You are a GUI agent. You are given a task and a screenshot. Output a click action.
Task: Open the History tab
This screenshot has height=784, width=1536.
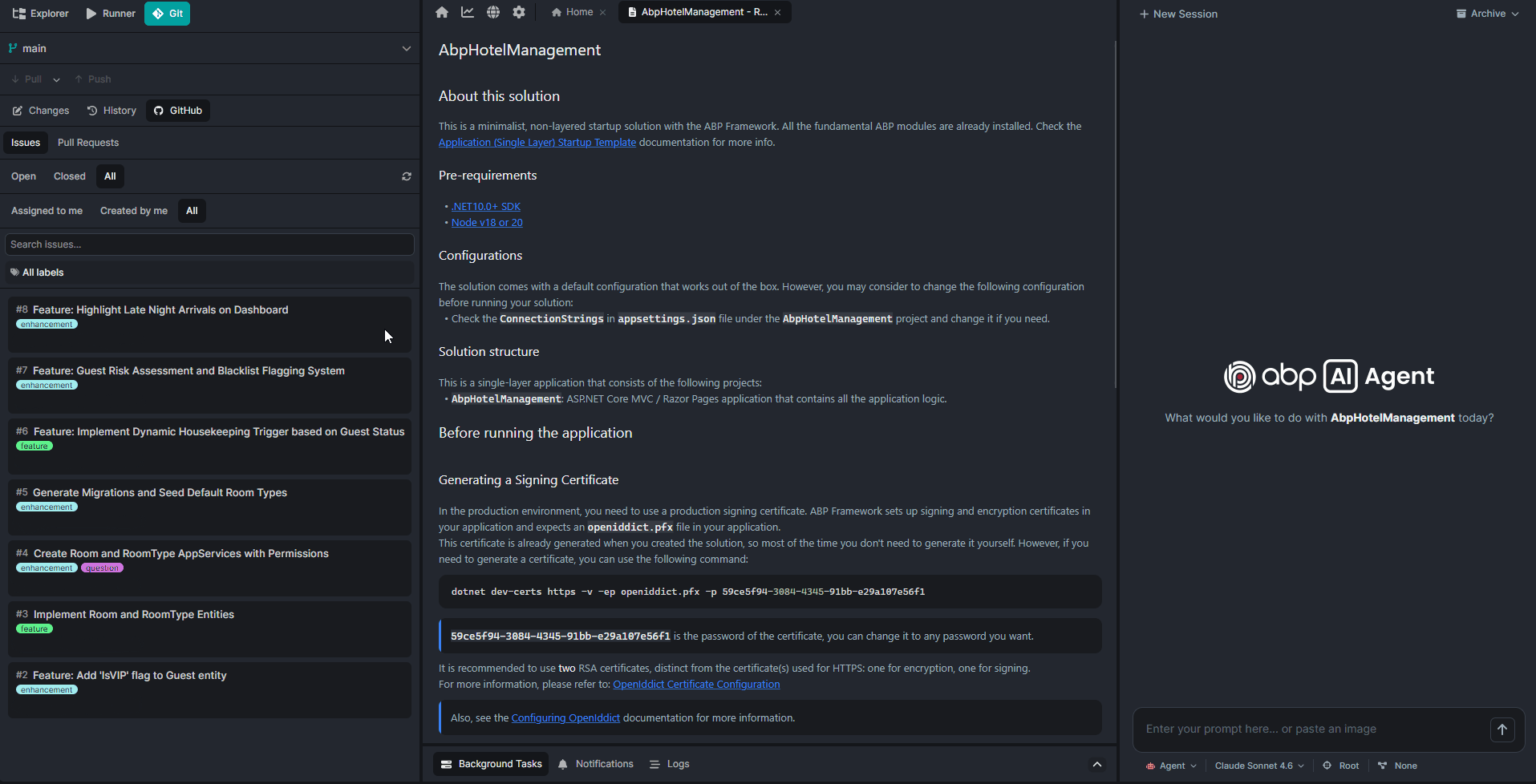(x=111, y=111)
